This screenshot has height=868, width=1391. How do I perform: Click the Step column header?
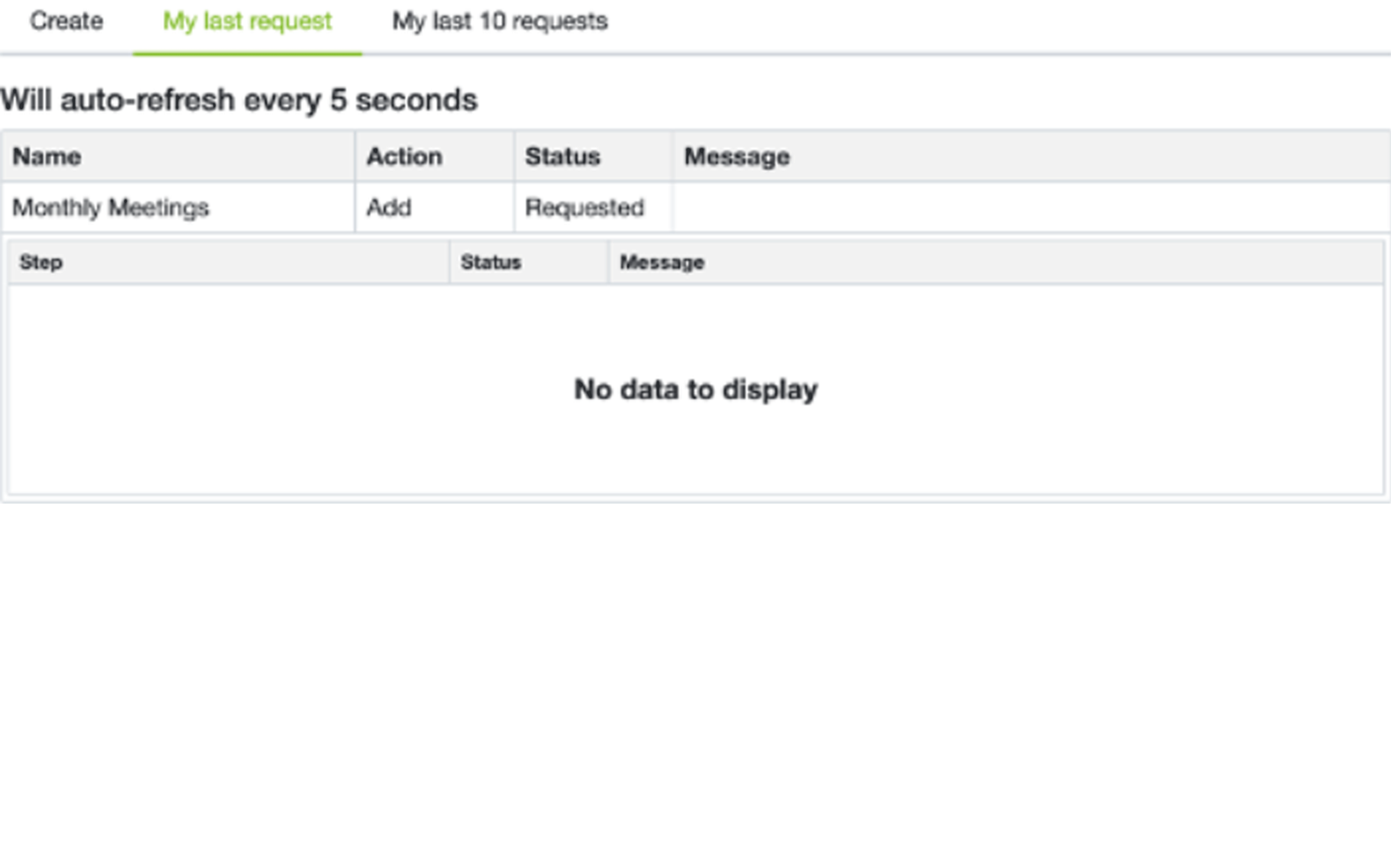click(41, 262)
